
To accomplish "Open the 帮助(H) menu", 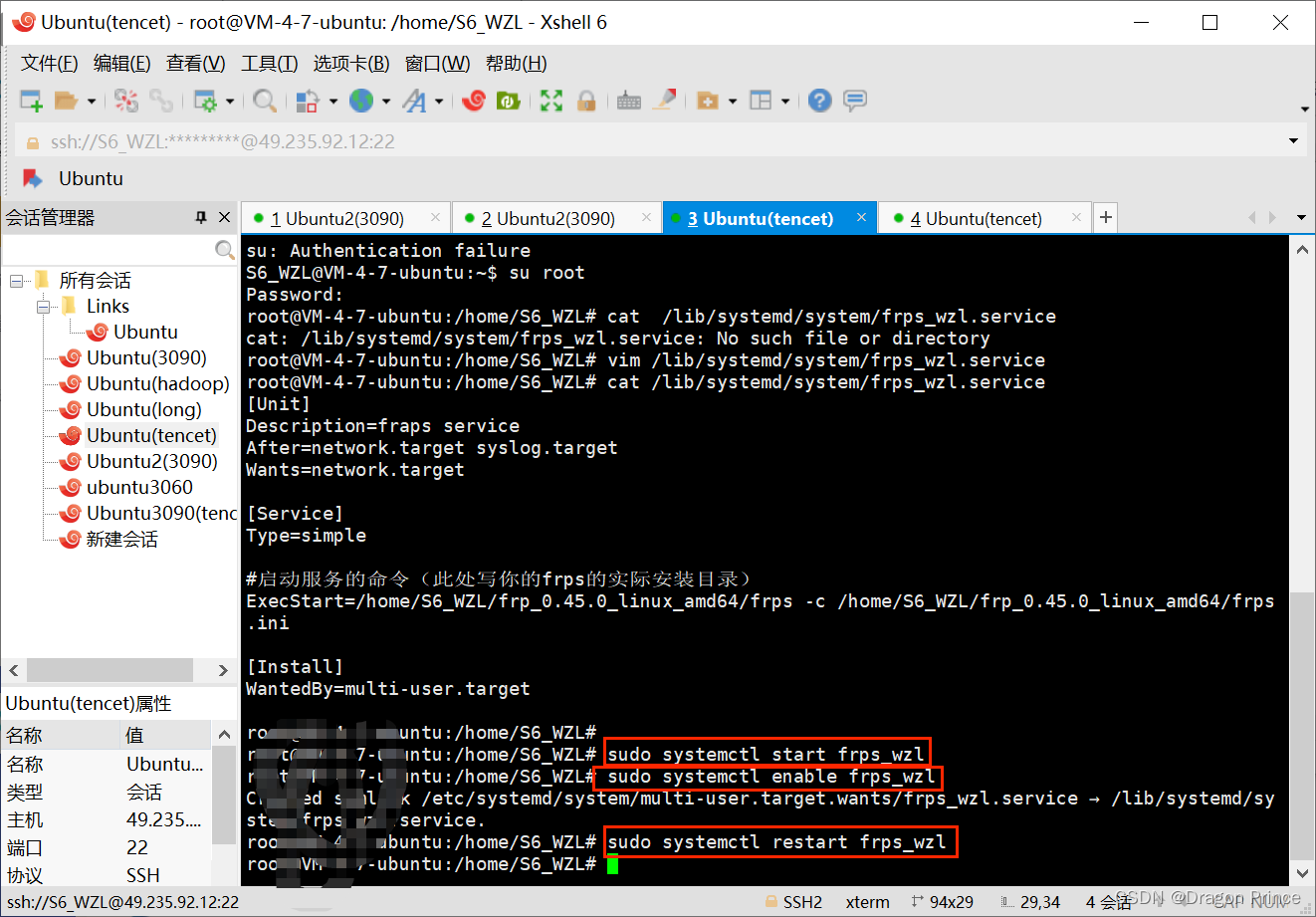I will (517, 64).
